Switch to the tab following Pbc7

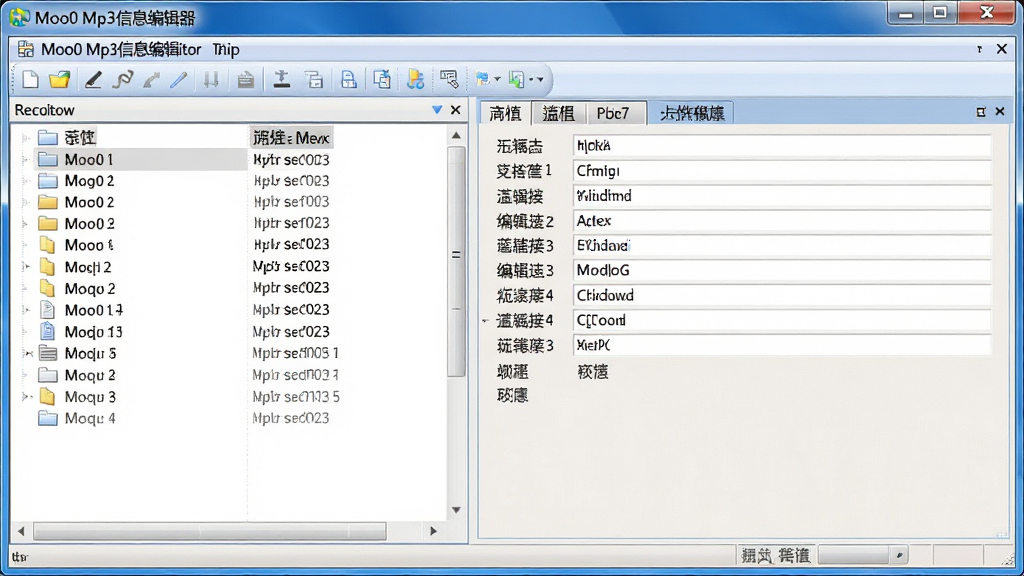pos(692,114)
